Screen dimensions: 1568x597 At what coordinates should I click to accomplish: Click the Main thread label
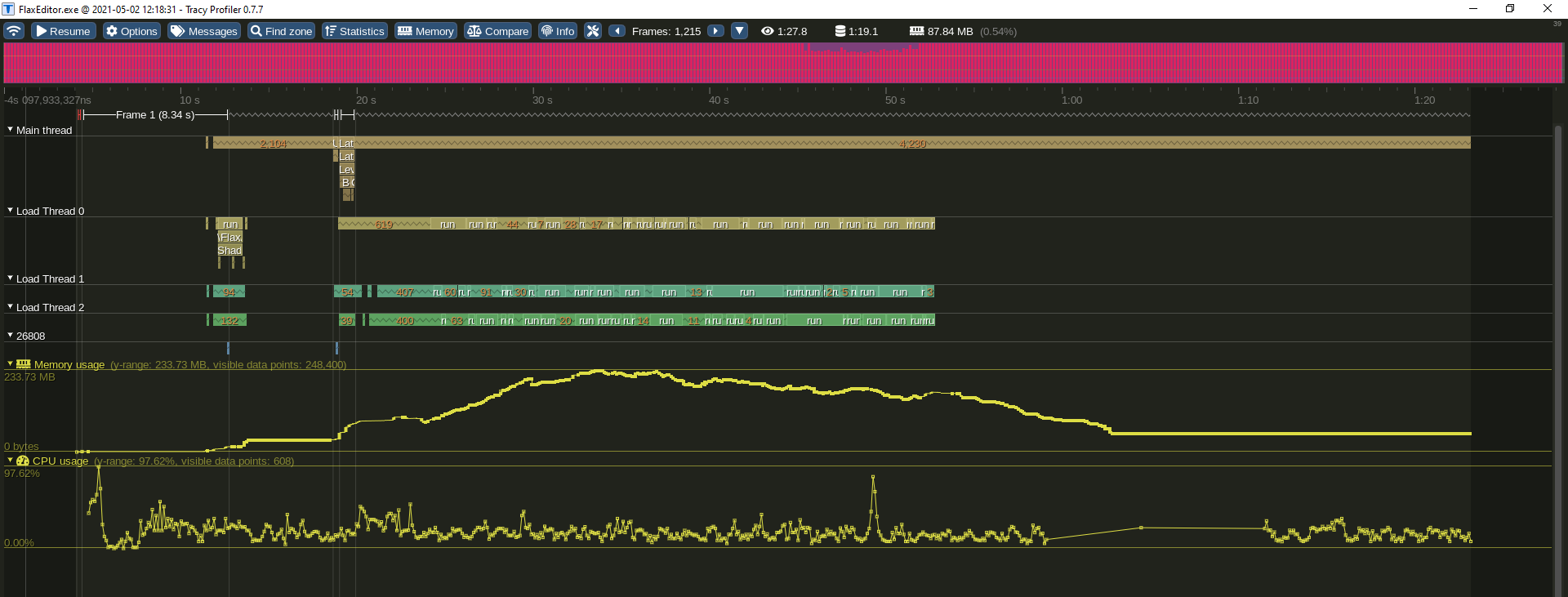[44, 130]
